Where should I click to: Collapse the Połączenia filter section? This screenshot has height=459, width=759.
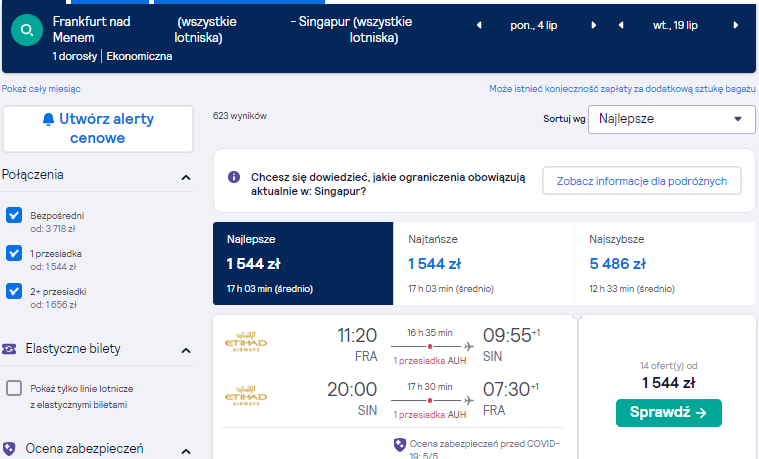186,178
